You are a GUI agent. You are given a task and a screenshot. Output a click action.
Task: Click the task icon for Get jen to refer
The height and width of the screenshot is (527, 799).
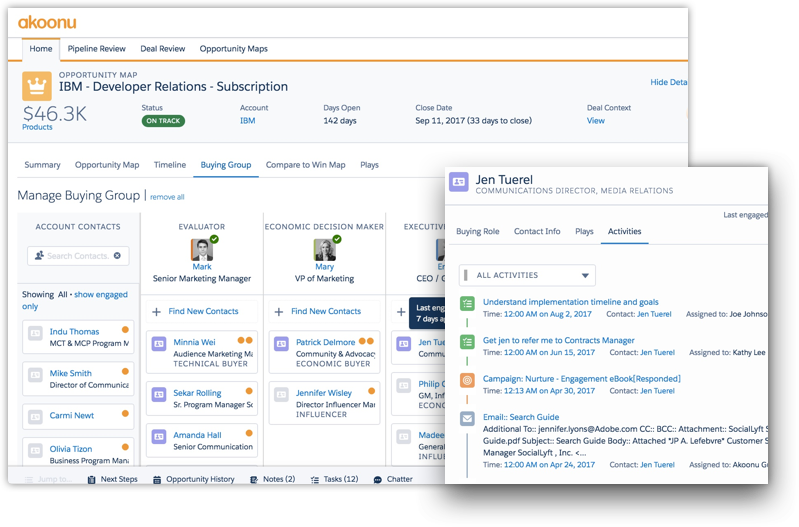[467, 341]
